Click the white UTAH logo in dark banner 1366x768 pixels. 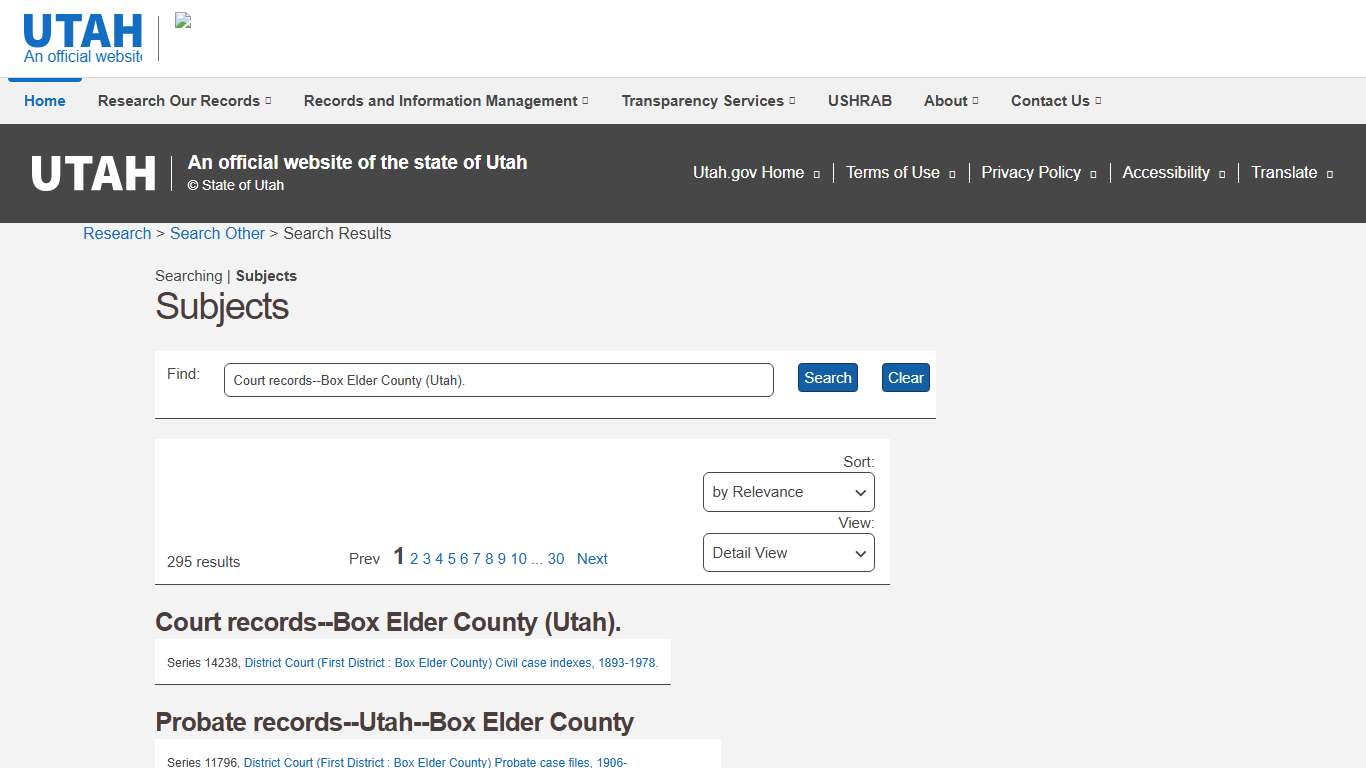coord(93,173)
